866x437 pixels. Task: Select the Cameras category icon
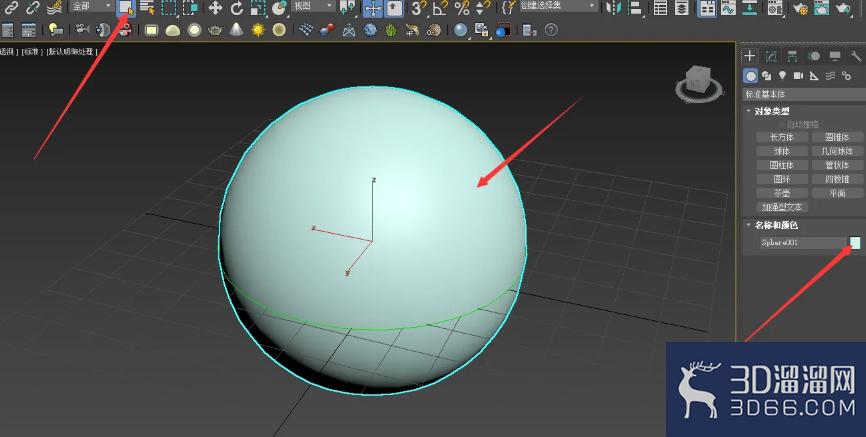tap(798, 76)
